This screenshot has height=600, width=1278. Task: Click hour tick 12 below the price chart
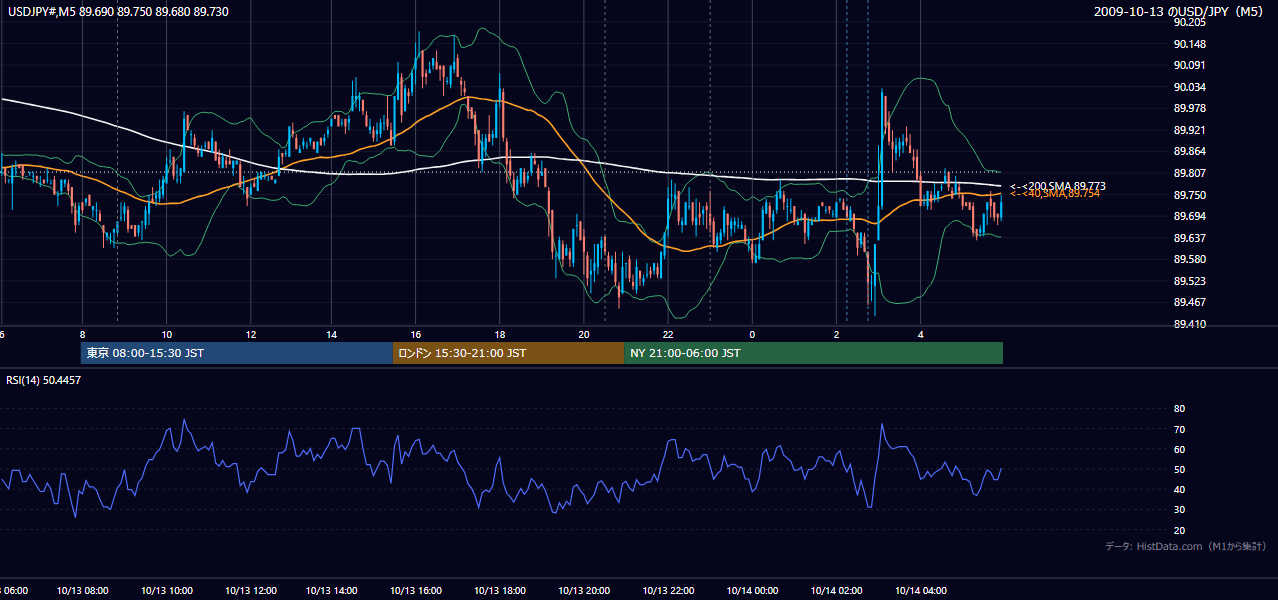(x=250, y=335)
